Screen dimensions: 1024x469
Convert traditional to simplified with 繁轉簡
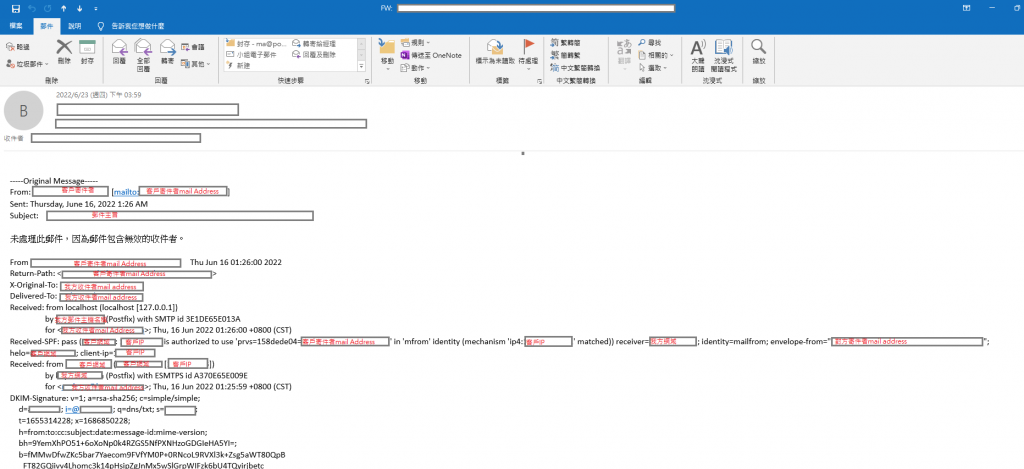click(565, 42)
